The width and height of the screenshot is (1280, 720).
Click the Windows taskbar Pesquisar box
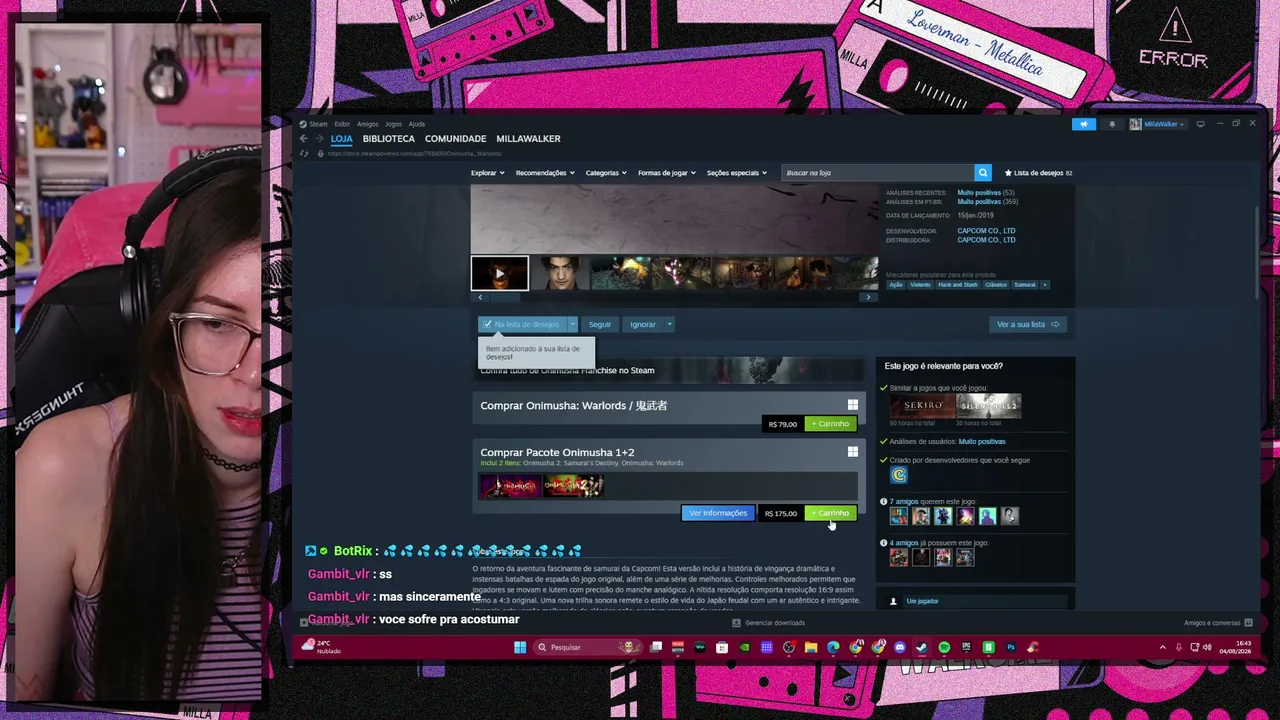[x=586, y=647]
